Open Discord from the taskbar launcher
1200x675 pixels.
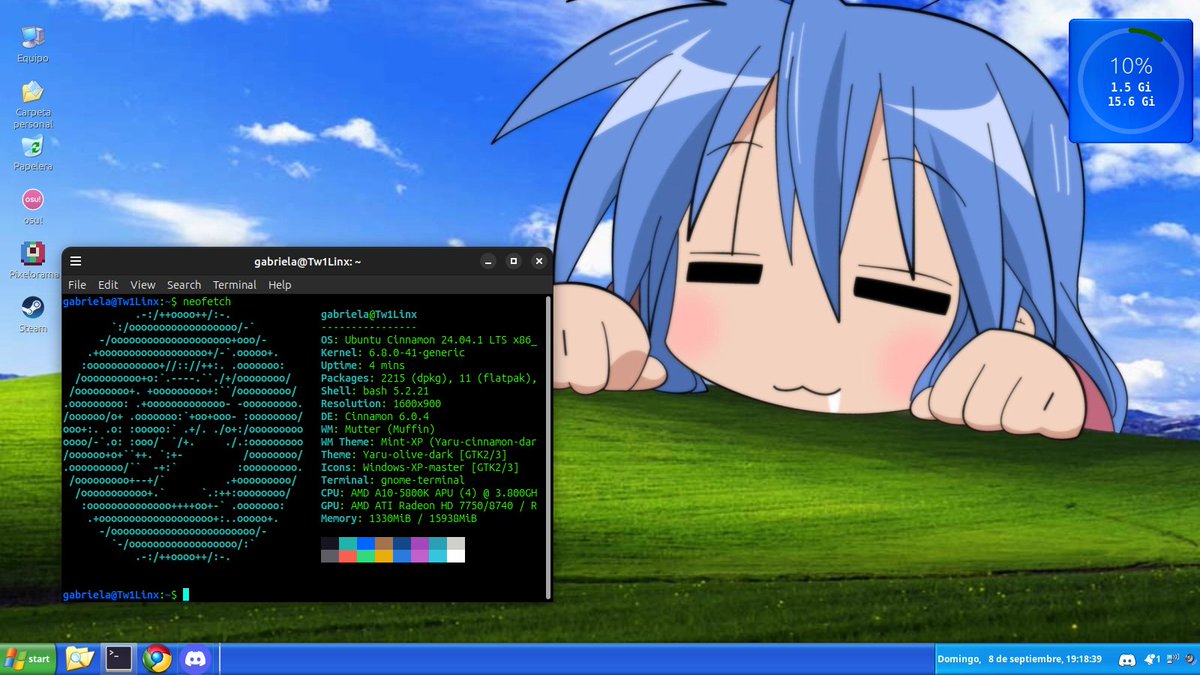[193, 658]
